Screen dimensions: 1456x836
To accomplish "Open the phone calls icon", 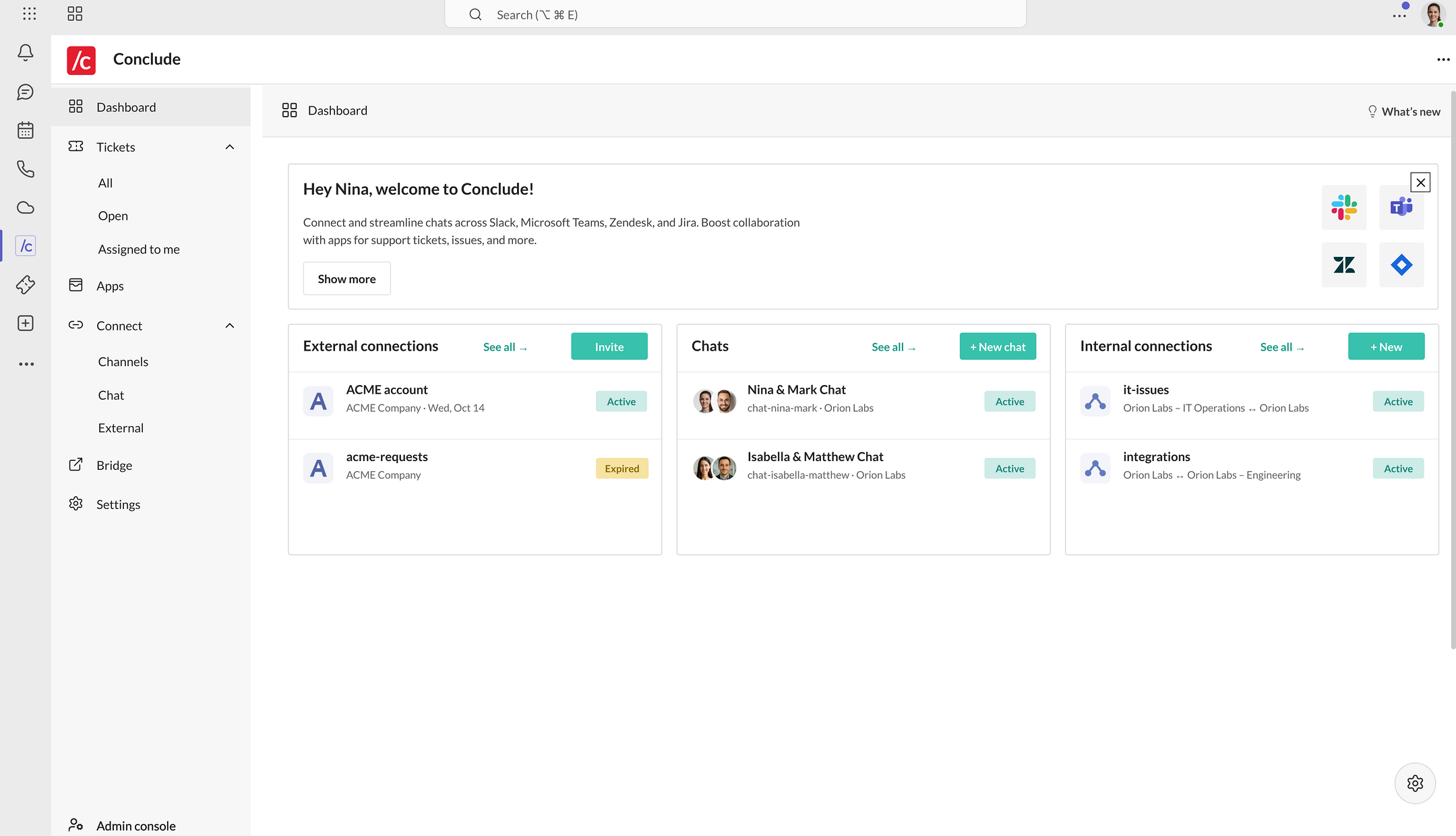I will pyautogui.click(x=26, y=169).
